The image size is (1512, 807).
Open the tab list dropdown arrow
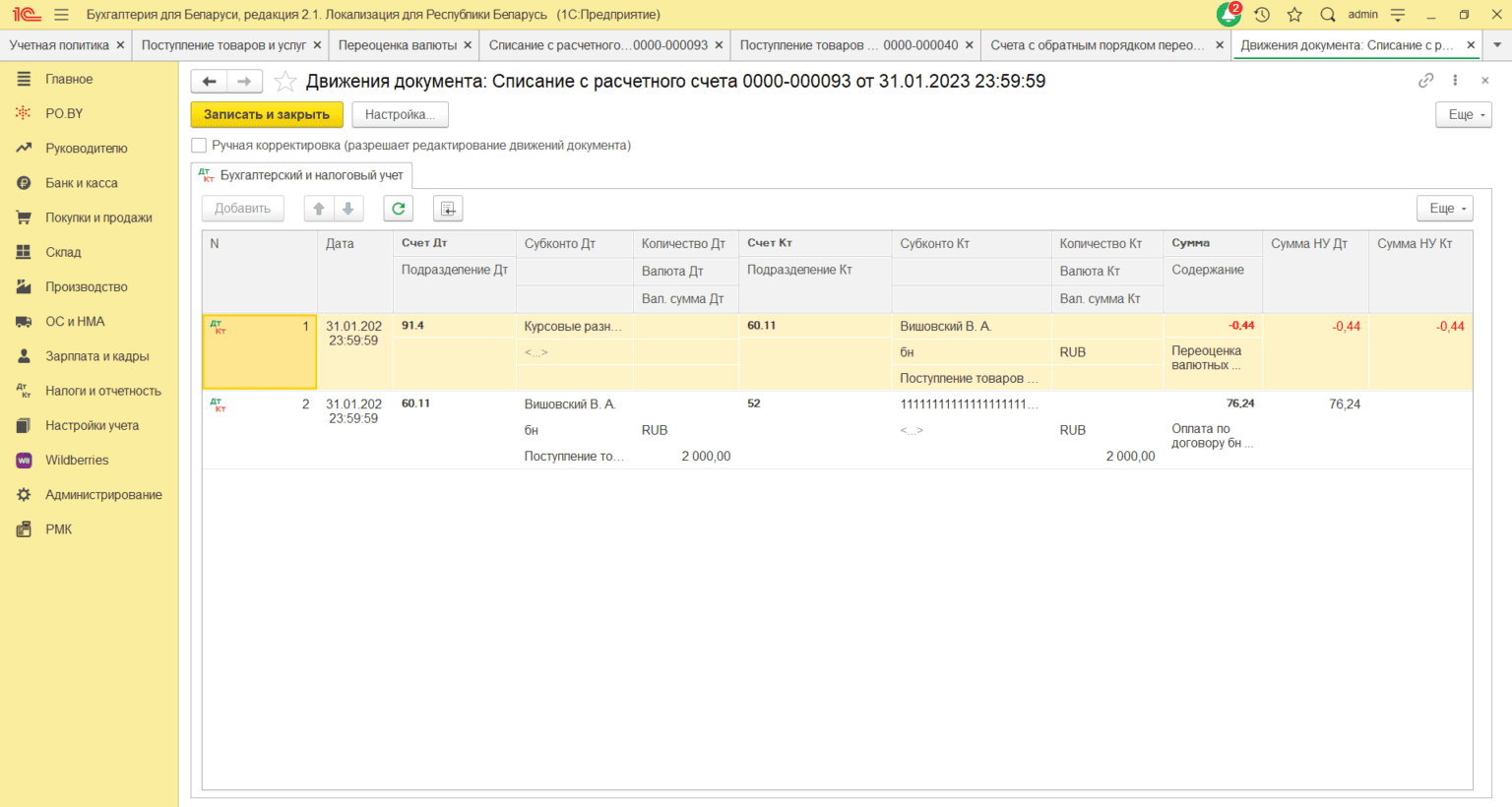(x=1497, y=45)
